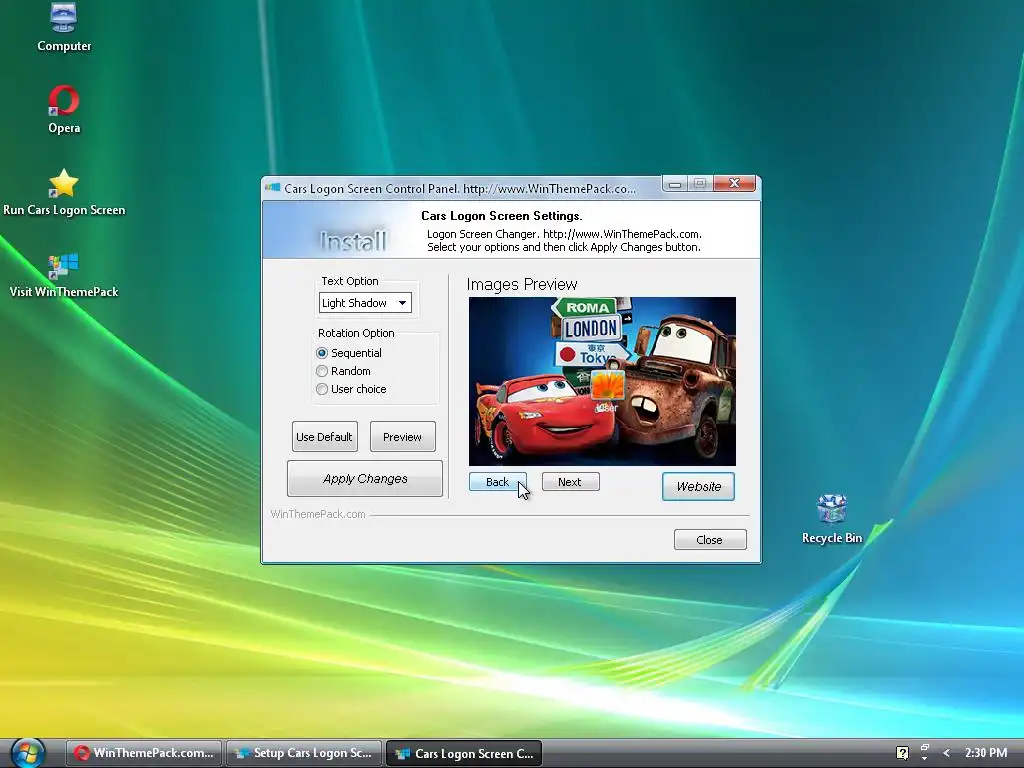
Task: Click the Preview button
Action: tap(402, 436)
